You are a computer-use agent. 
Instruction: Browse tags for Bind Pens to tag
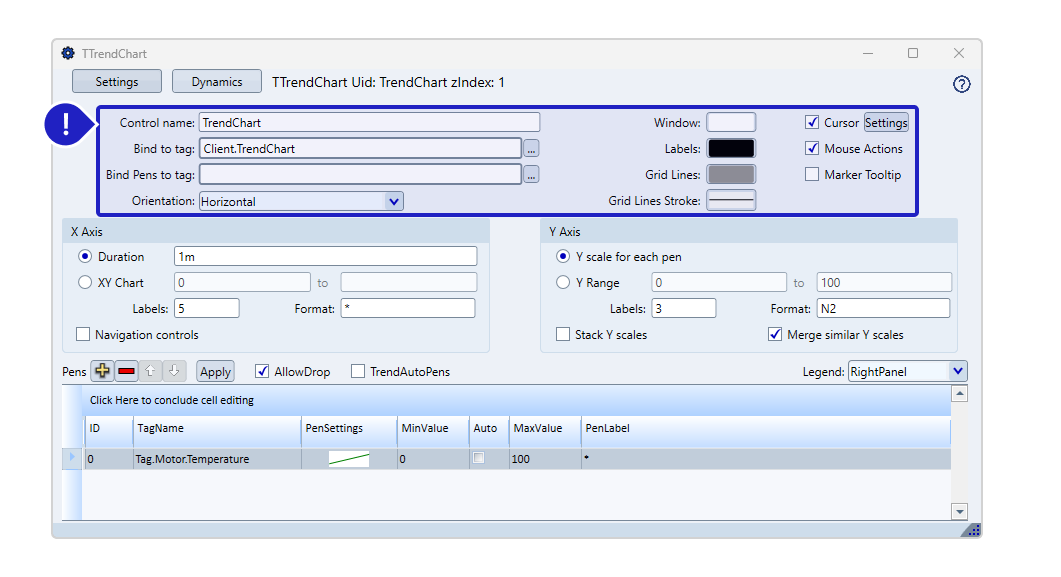point(531,175)
